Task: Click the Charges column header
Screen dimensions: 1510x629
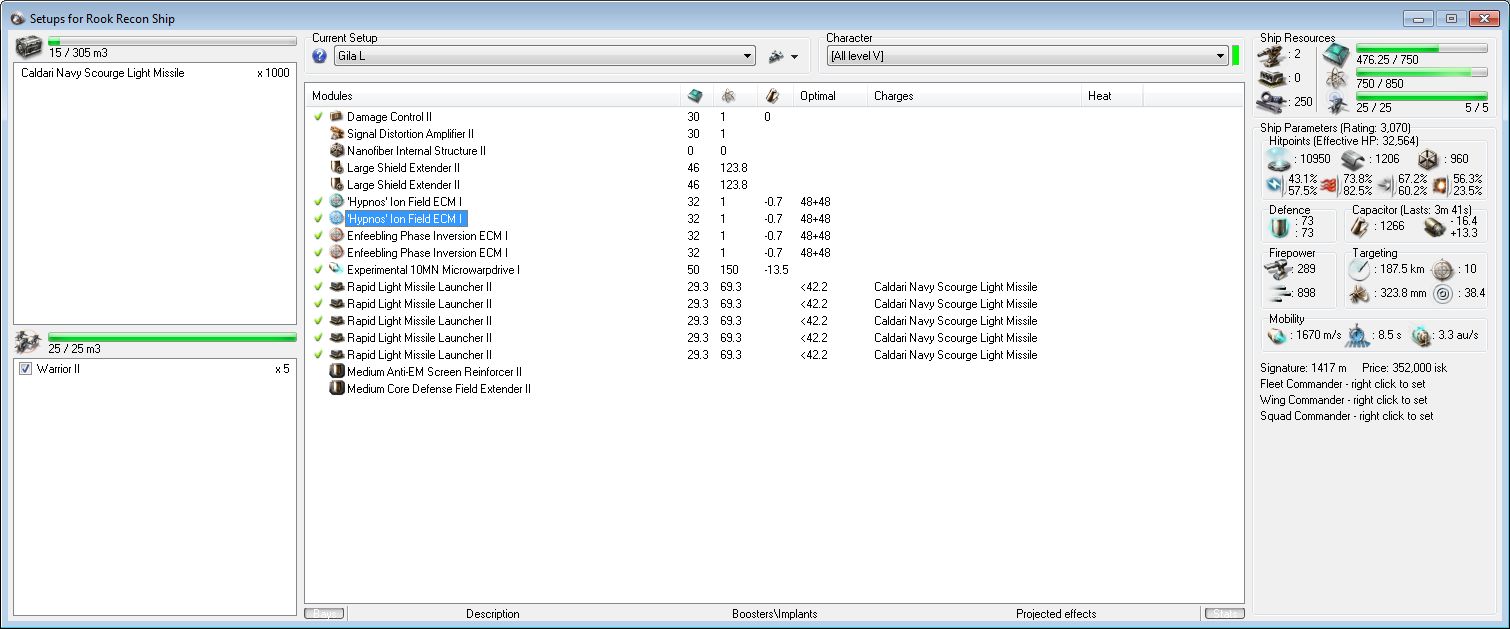Action: [974, 96]
